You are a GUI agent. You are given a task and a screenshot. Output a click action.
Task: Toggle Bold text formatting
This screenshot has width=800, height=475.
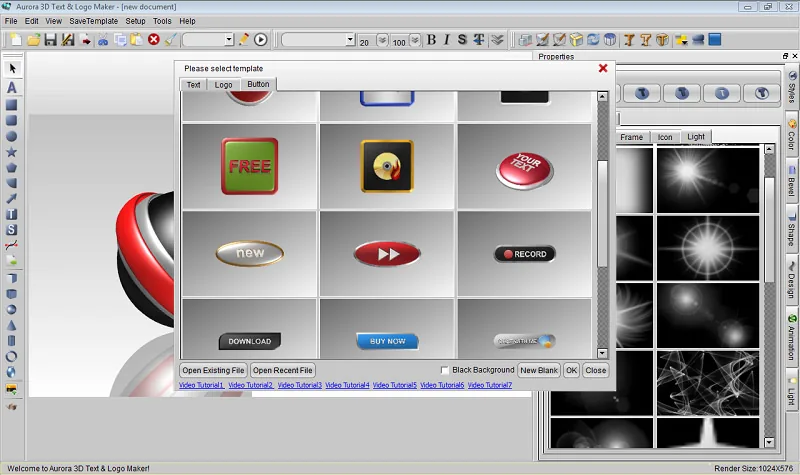point(432,40)
